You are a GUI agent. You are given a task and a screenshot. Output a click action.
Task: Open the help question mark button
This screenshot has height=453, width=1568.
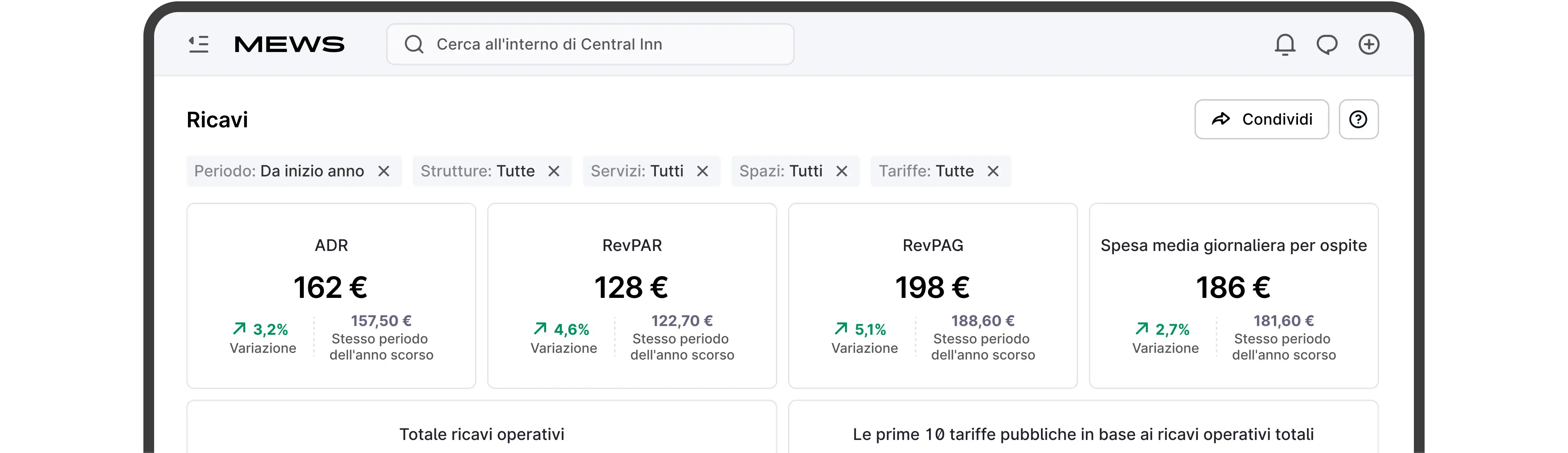(1359, 119)
